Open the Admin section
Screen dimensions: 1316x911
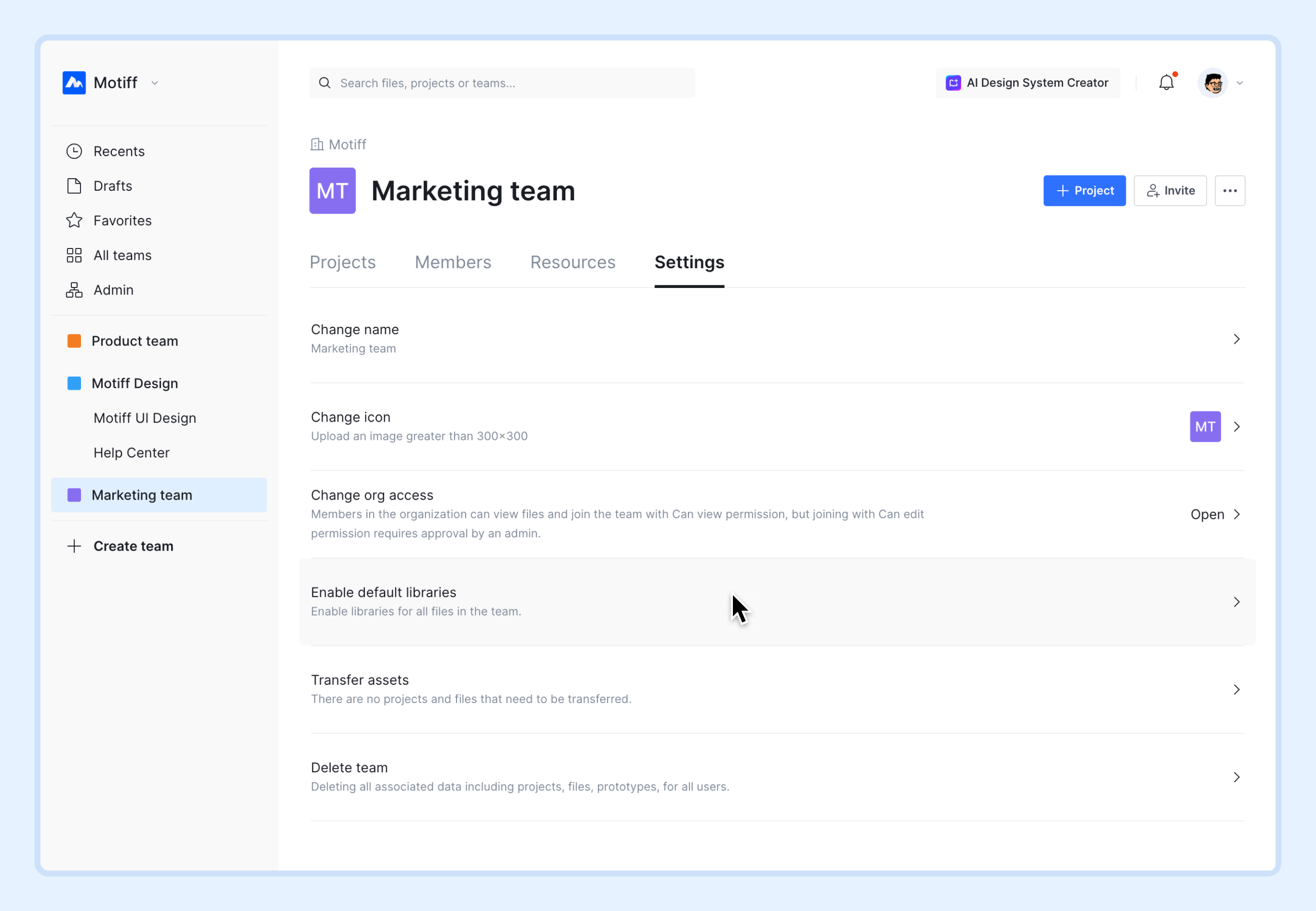[113, 290]
